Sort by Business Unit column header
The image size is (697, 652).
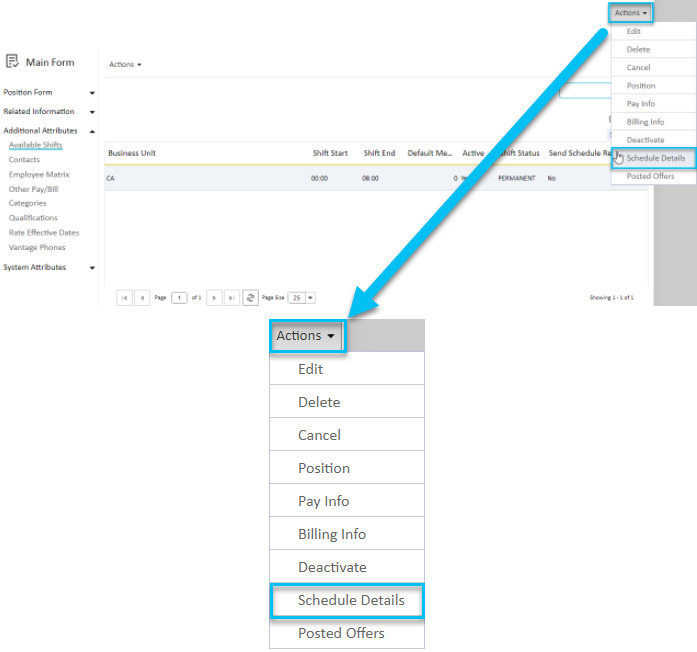(x=132, y=153)
